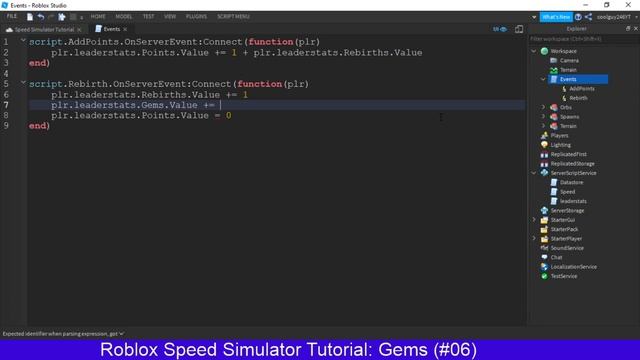The height and width of the screenshot is (360, 640).
Task: Click the StarterGui folder icon
Action: [x=544, y=220]
